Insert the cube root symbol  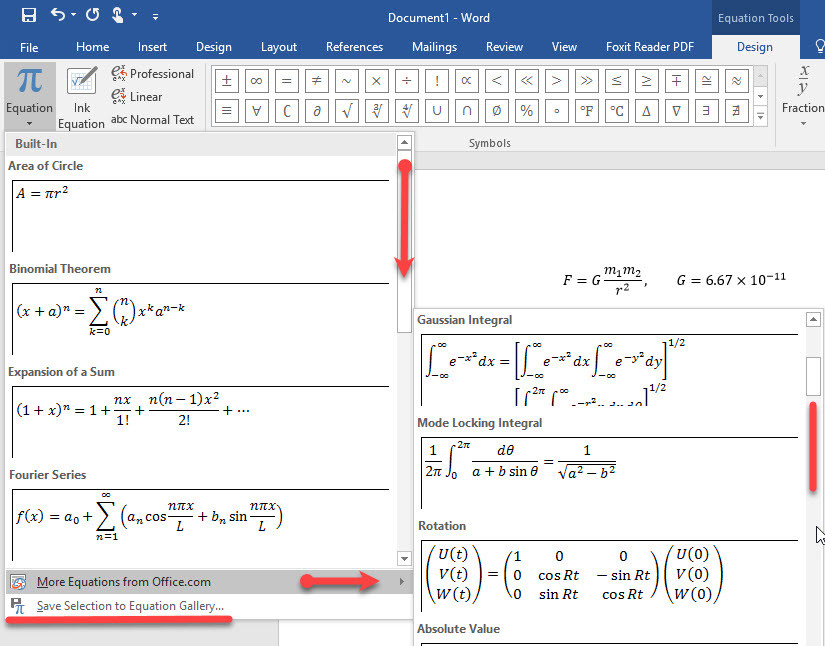click(376, 110)
